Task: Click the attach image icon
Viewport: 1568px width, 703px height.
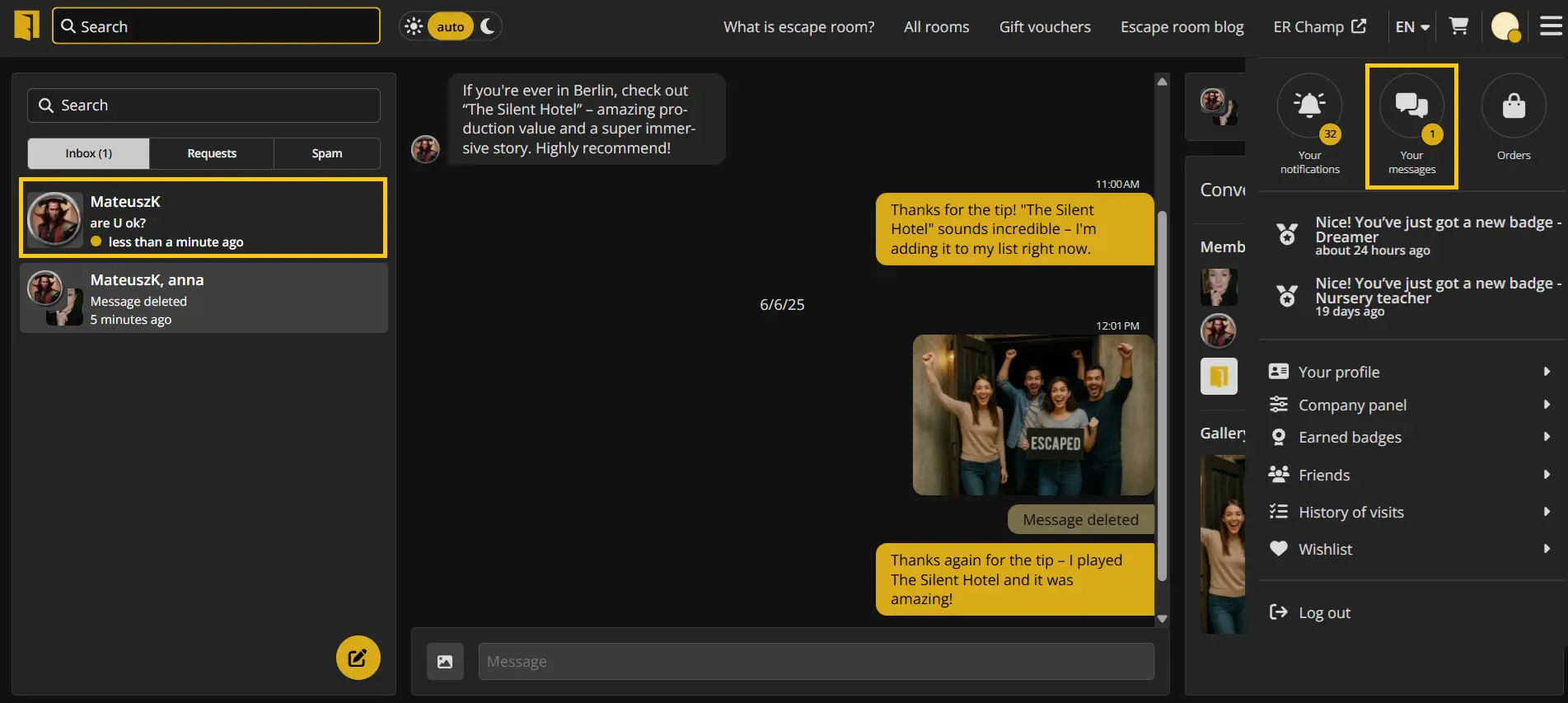Action: [445, 661]
